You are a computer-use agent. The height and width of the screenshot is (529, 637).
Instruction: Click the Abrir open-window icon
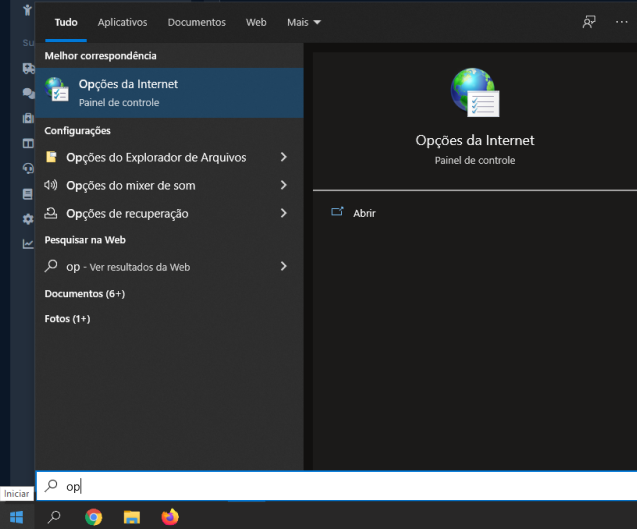click(x=337, y=212)
